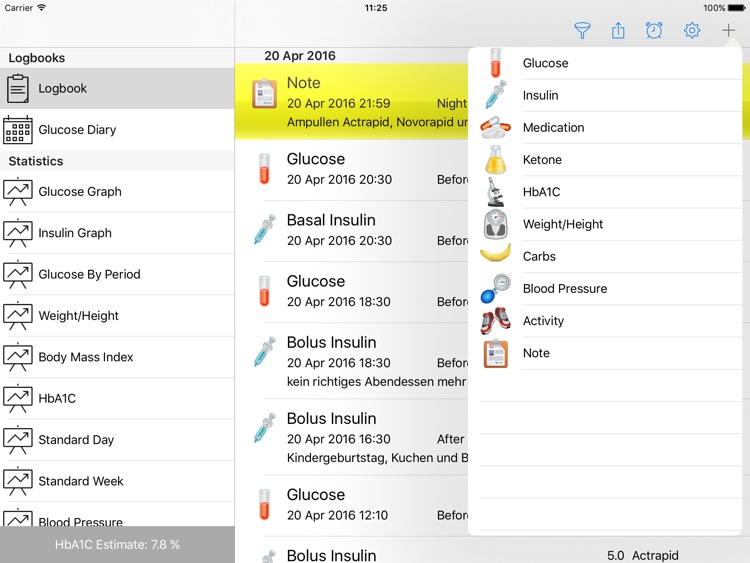Click the 20 Apr 2016 date header
750x563 pixels.
pos(300,55)
